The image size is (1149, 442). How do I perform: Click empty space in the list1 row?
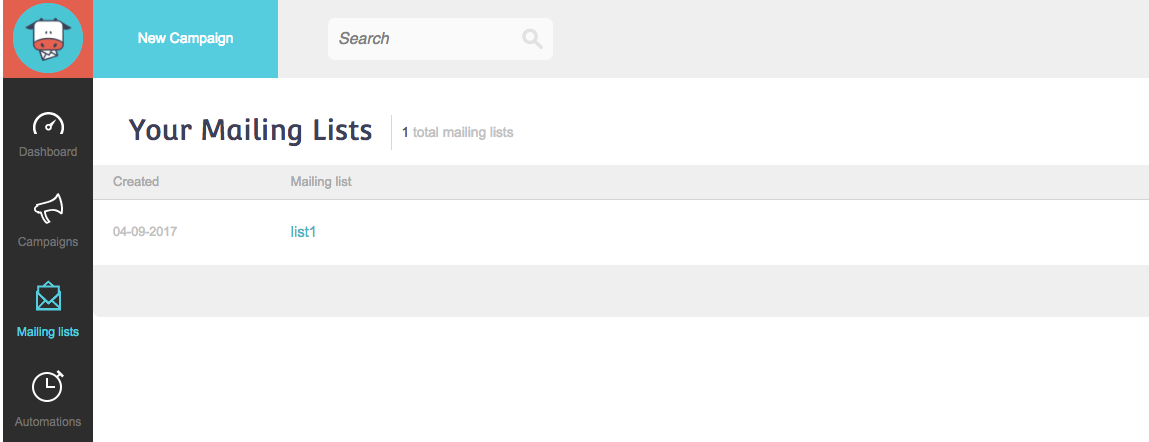733,232
